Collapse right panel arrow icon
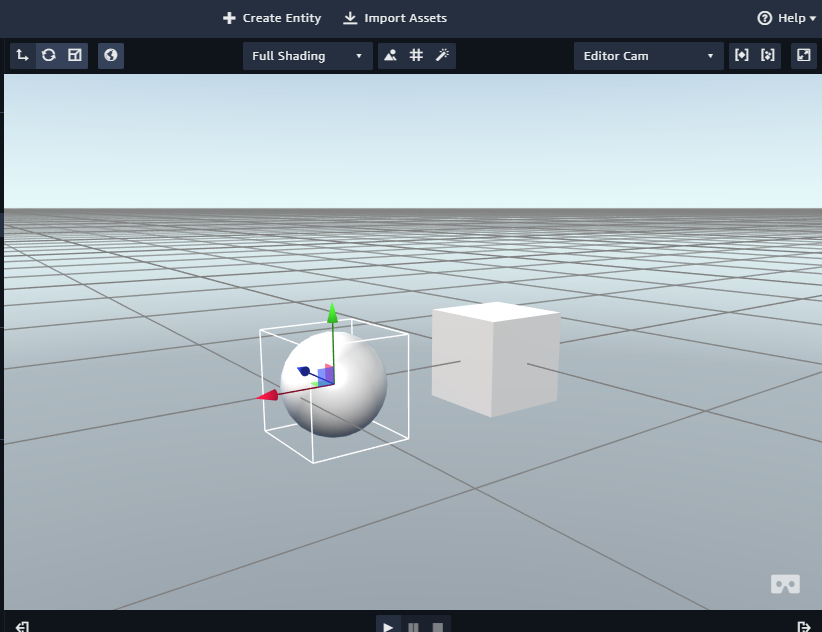 click(x=803, y=626)
